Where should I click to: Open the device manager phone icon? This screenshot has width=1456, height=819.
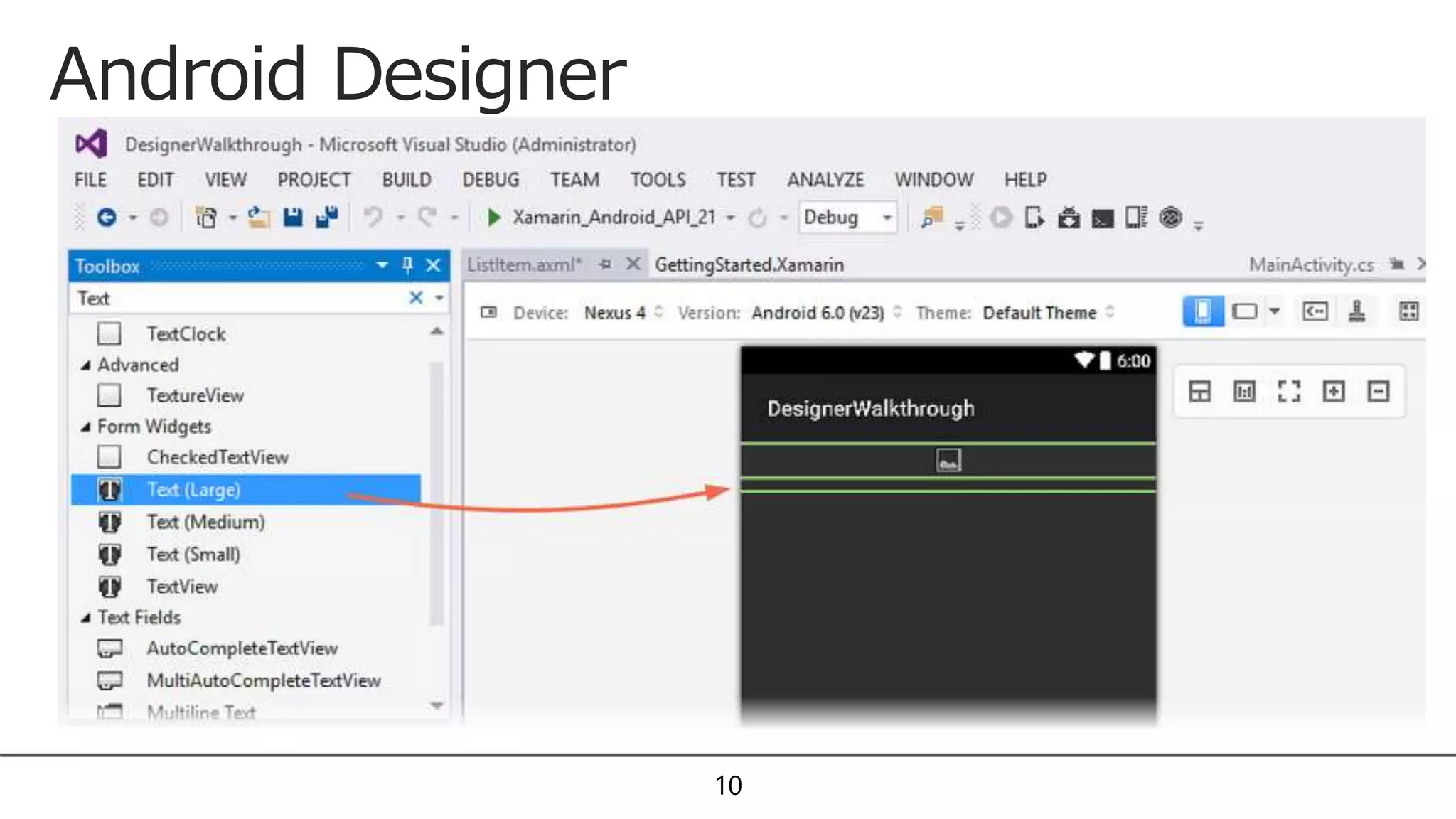1034,217
